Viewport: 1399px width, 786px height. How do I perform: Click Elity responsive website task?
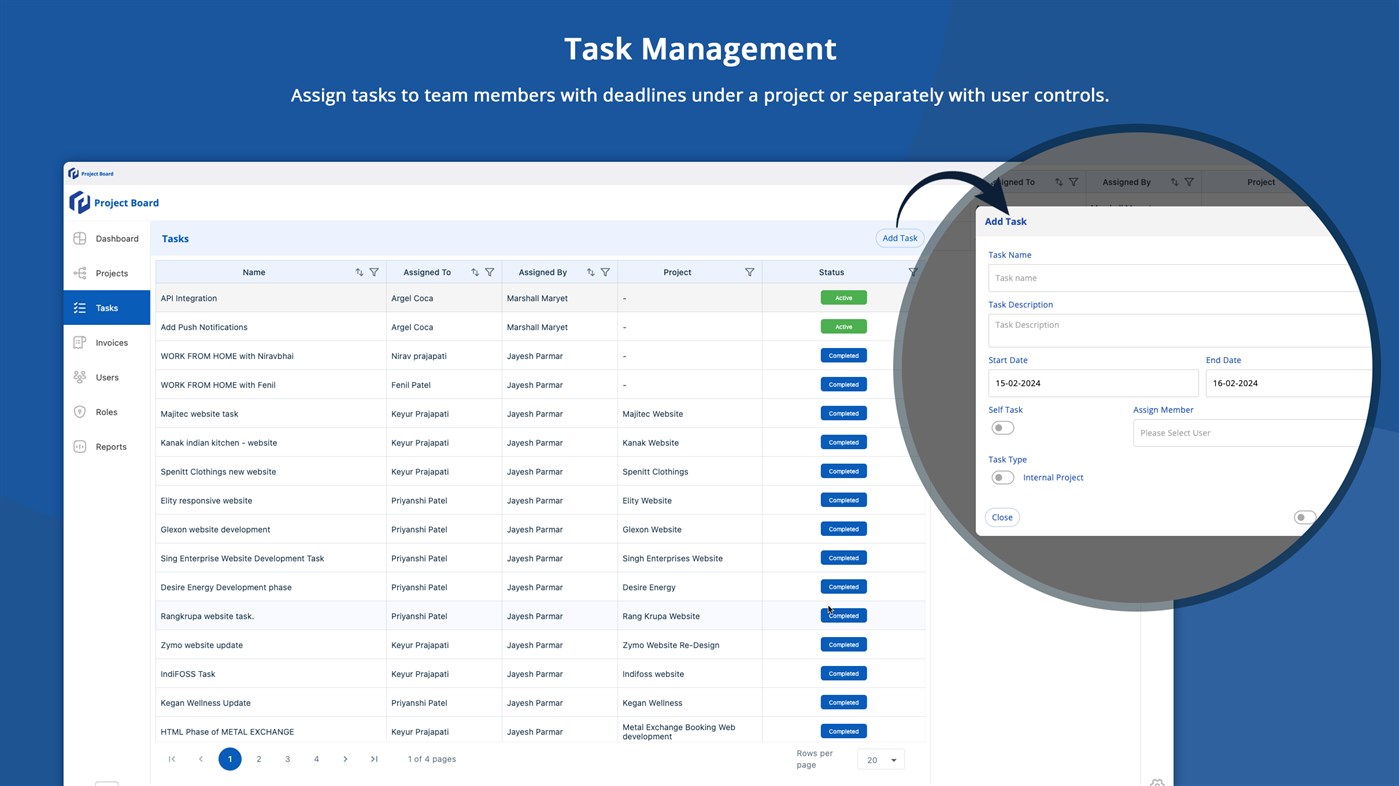(x=206, y=501)
